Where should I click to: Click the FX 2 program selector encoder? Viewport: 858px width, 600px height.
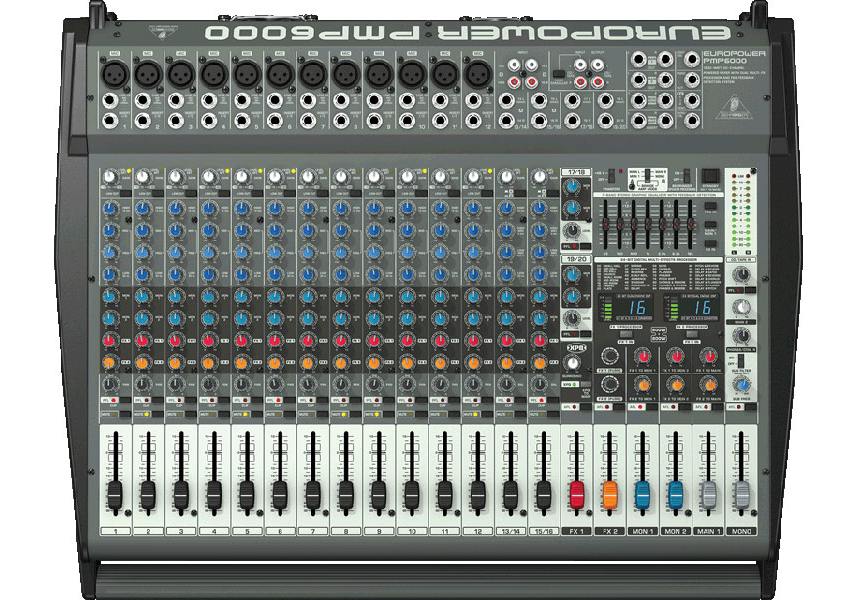(x=609, y=385)
